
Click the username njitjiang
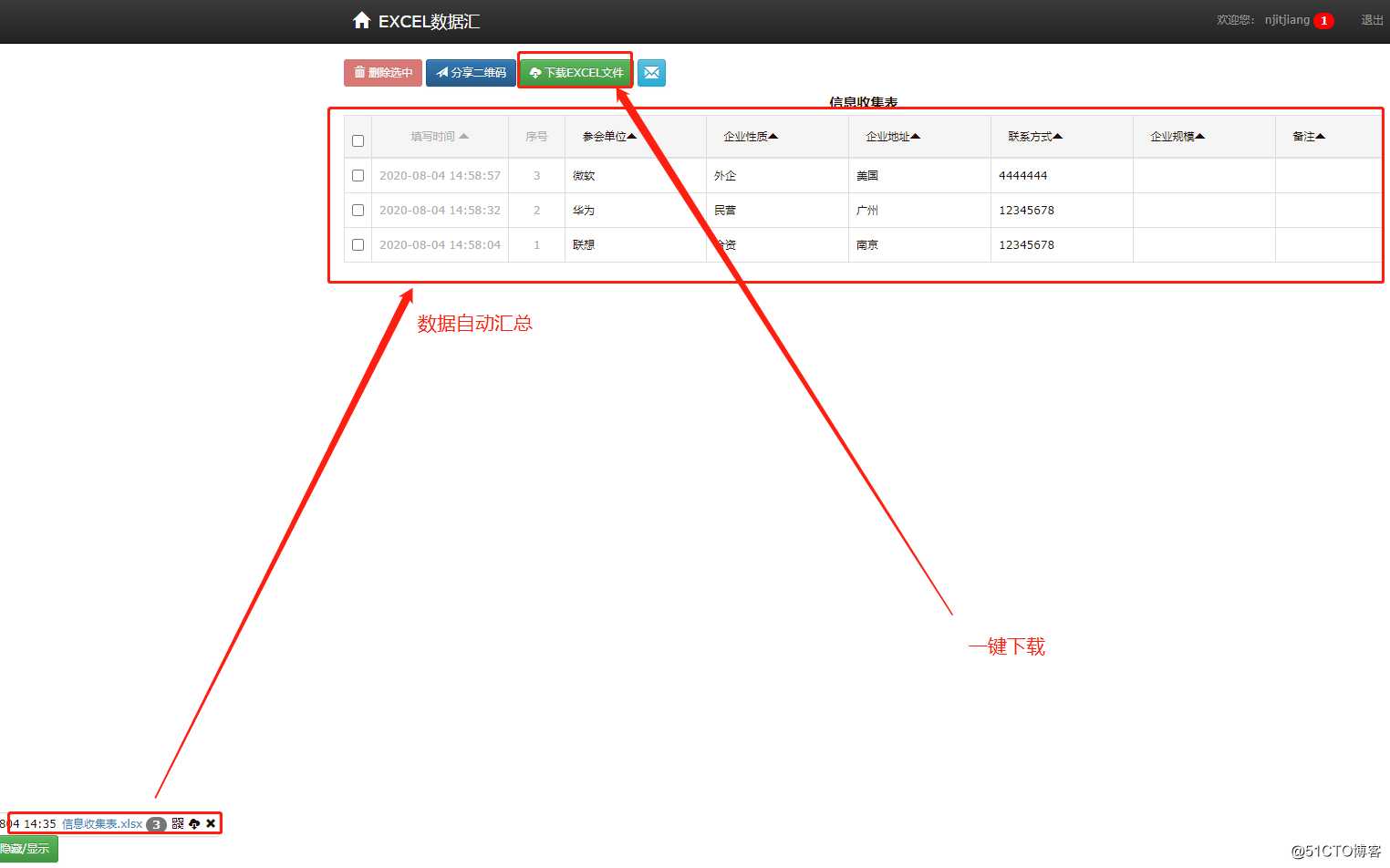click(x=1287, y=20)
